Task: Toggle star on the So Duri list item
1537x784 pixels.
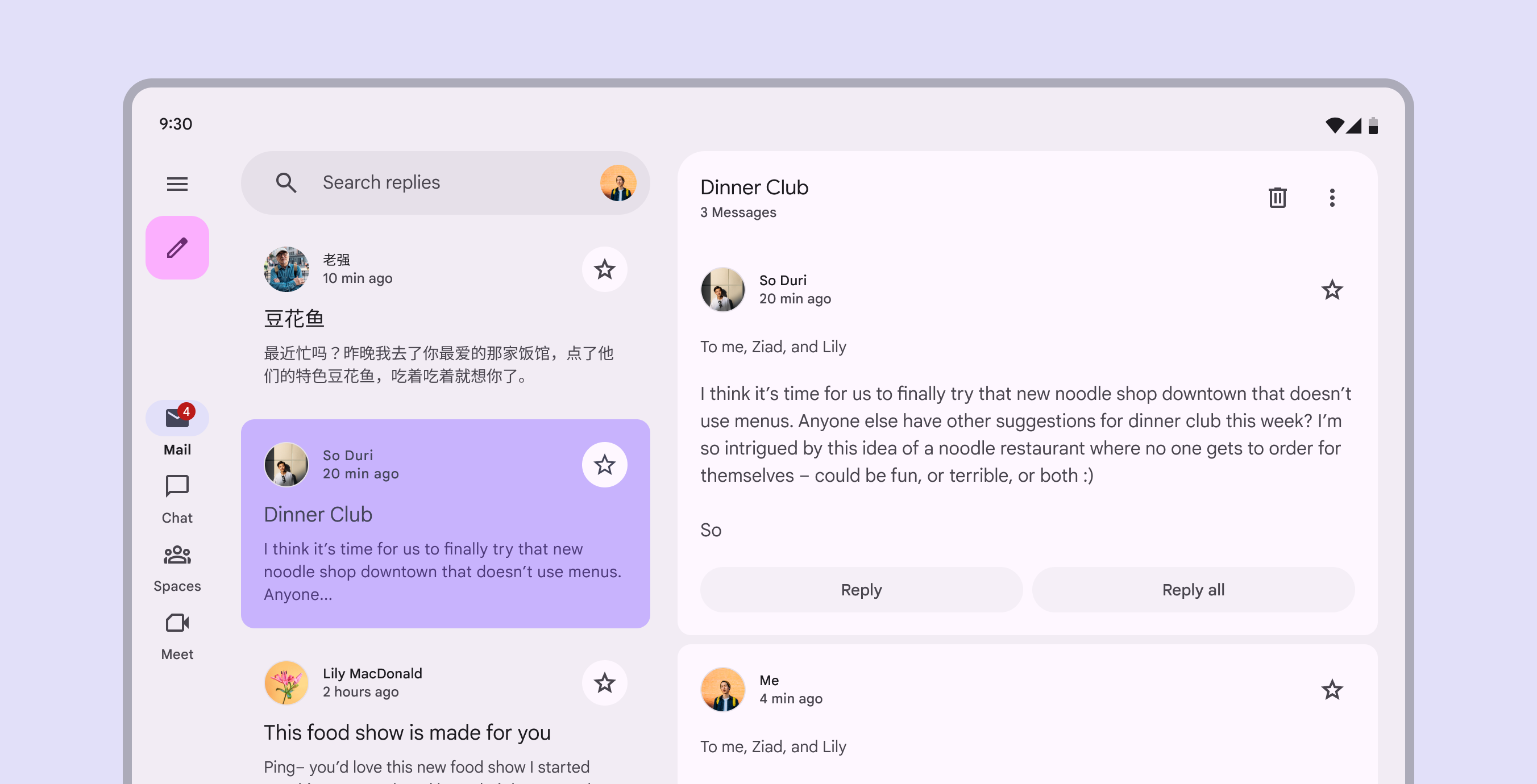Action: (x=604, y=465)
